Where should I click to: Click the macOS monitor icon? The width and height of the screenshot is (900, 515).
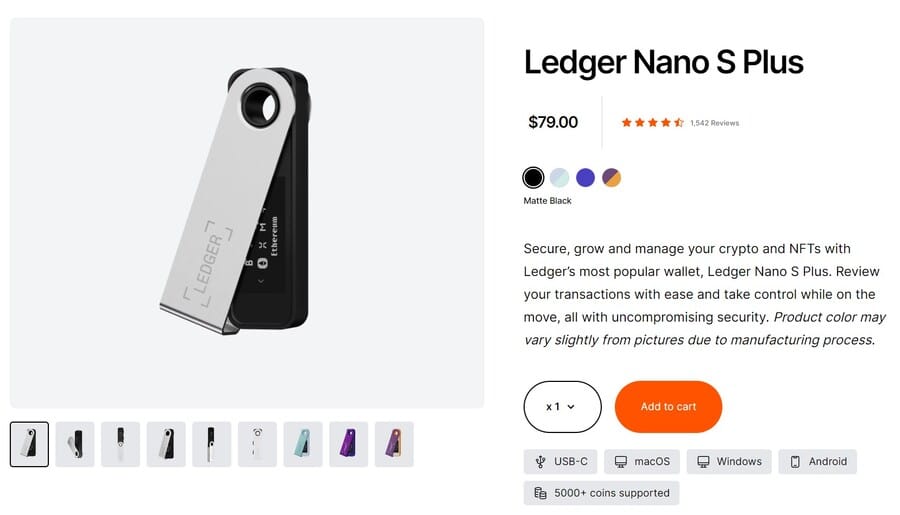coord(621,462)
